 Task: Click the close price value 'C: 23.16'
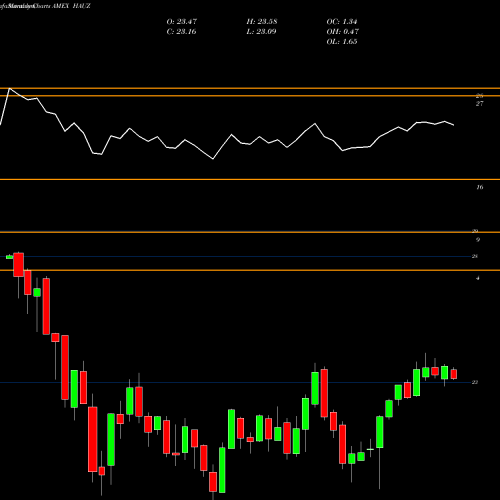pyautogui.click(x=181, y=32)
